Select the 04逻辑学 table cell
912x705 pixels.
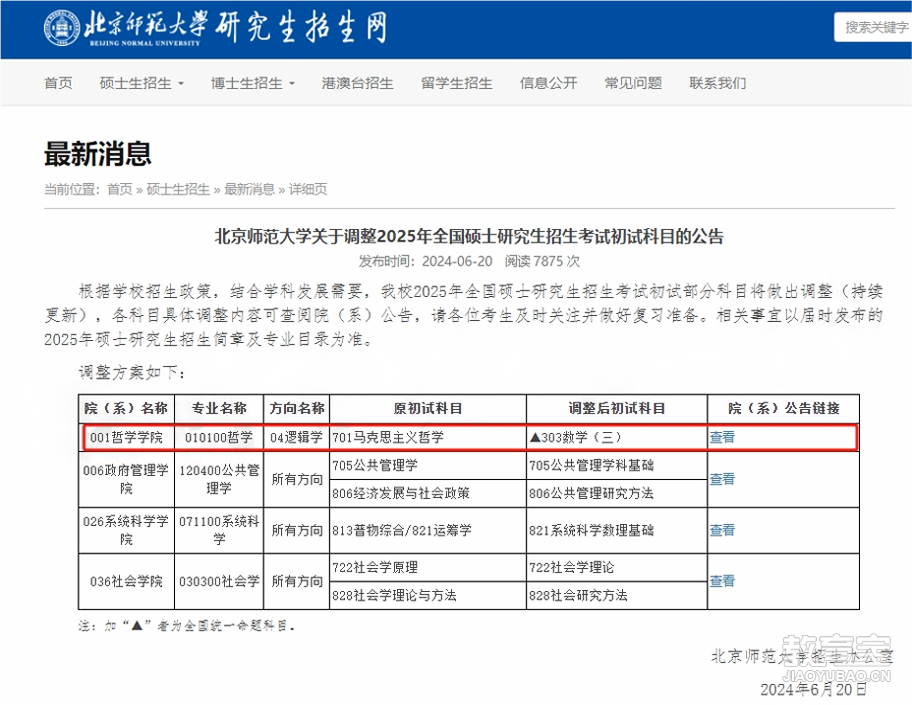[297, 437]
